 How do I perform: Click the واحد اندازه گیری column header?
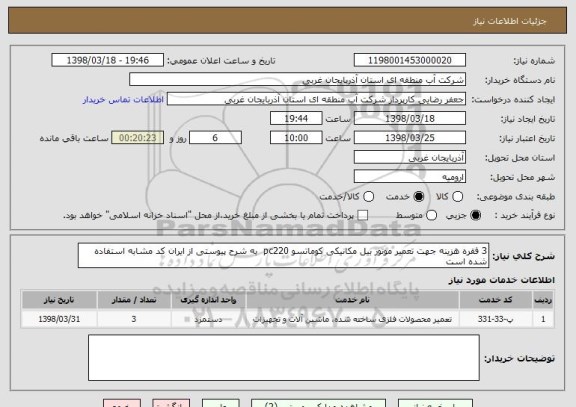point(209,300)
